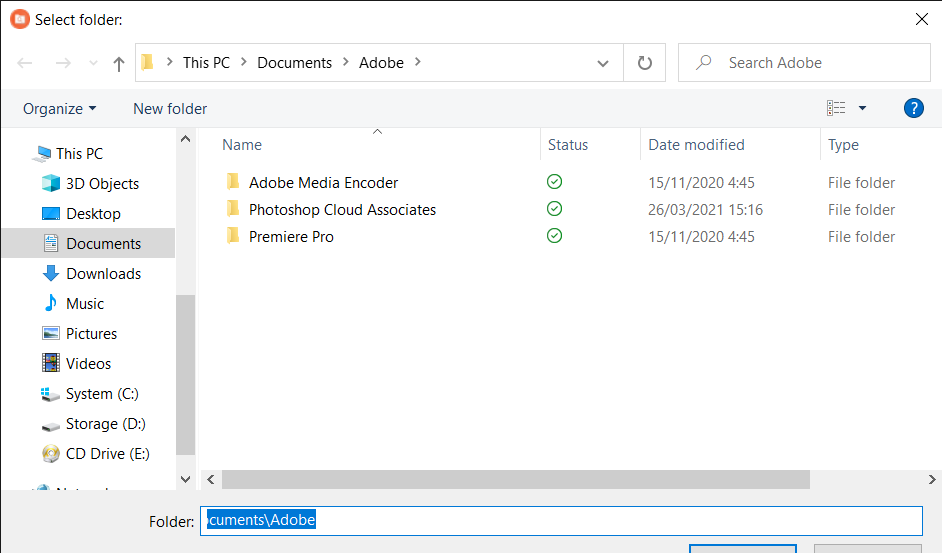Sort by Status column header
Viewport: 942px width, 553px height.
click(x=568, y=145)
